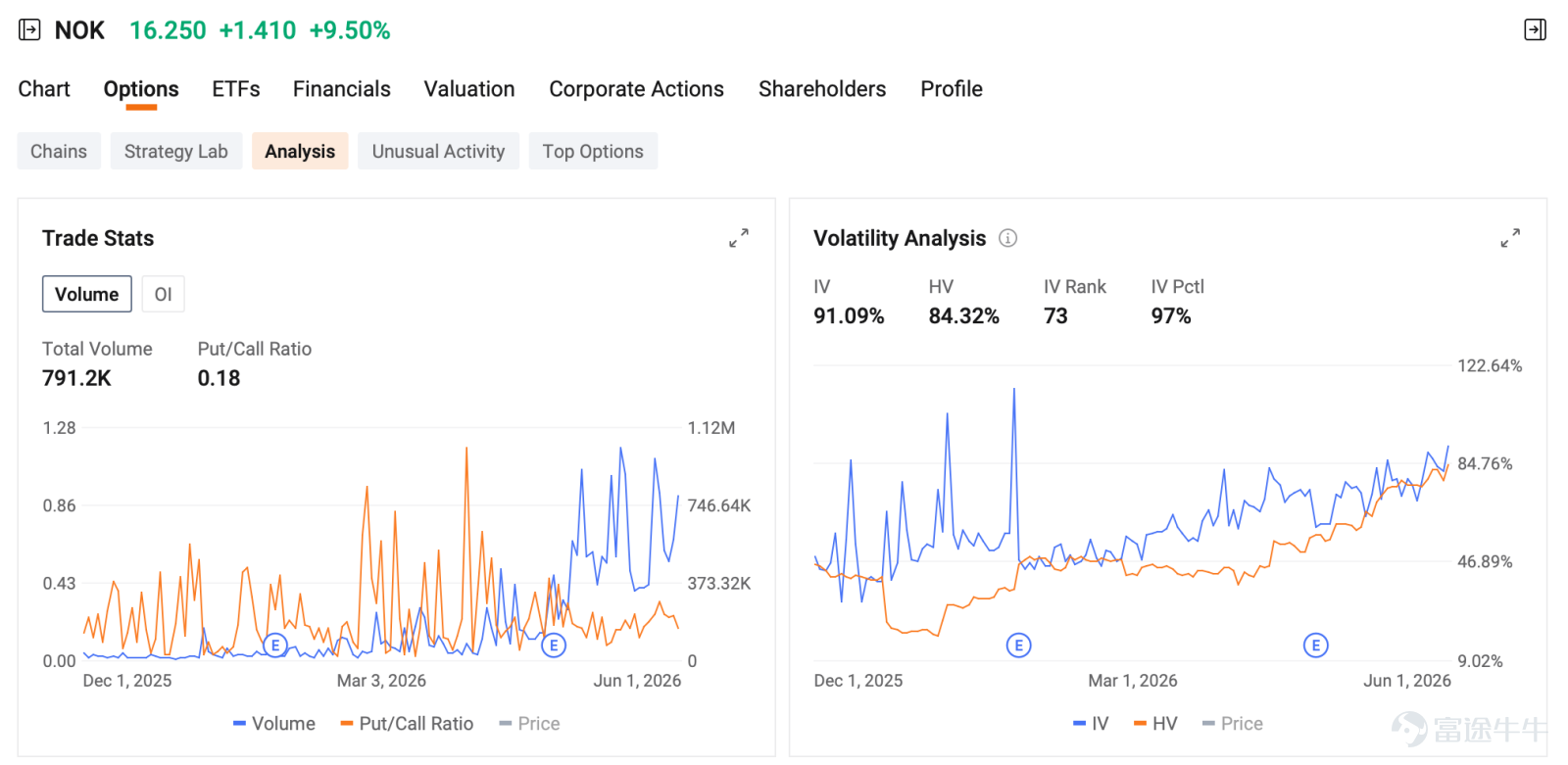Click the 9.02% axis label
1568x765 pixels.
click(x=1480, y=661)
